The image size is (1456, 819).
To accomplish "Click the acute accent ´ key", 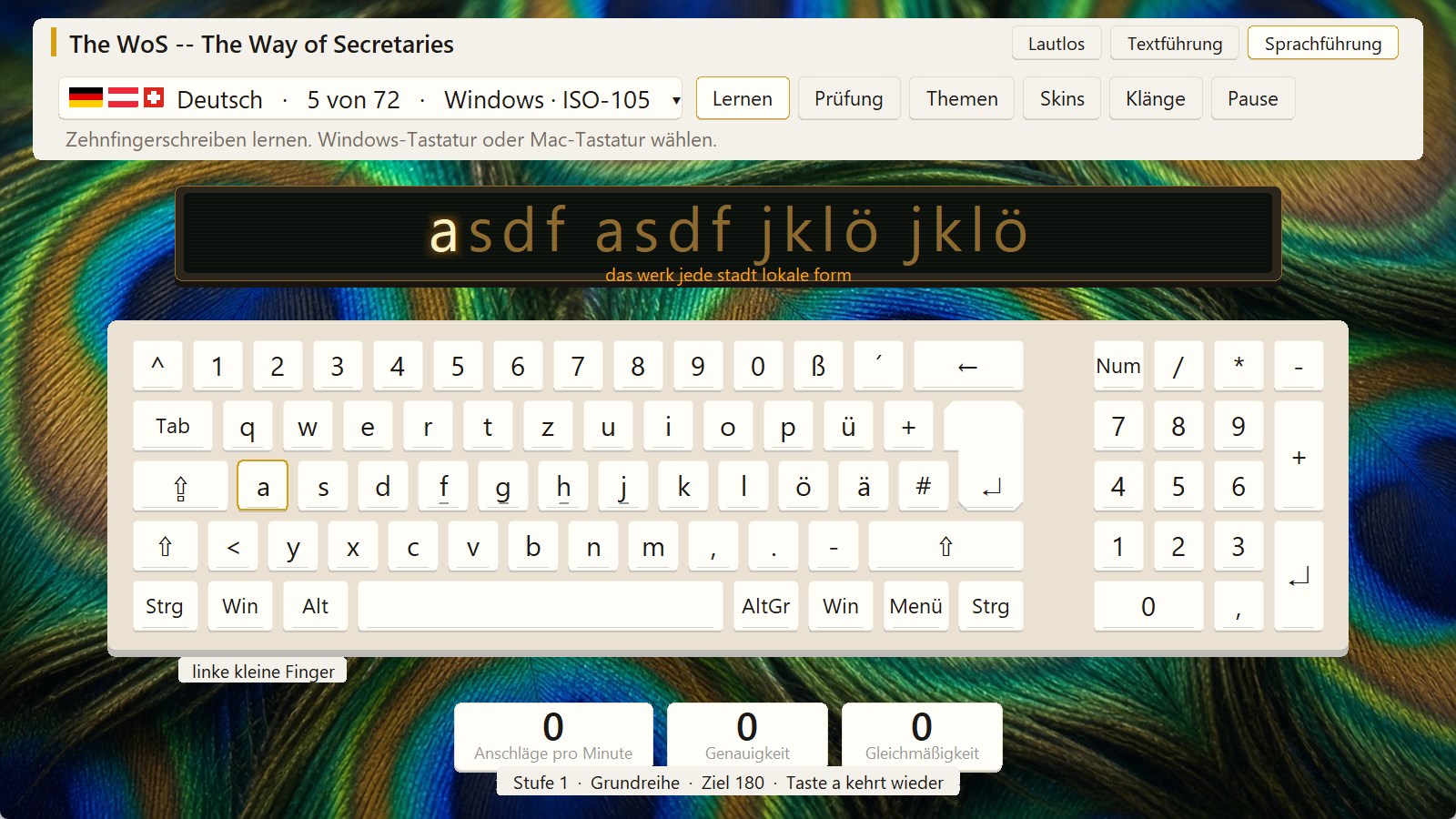I will (x=878, y=366).
